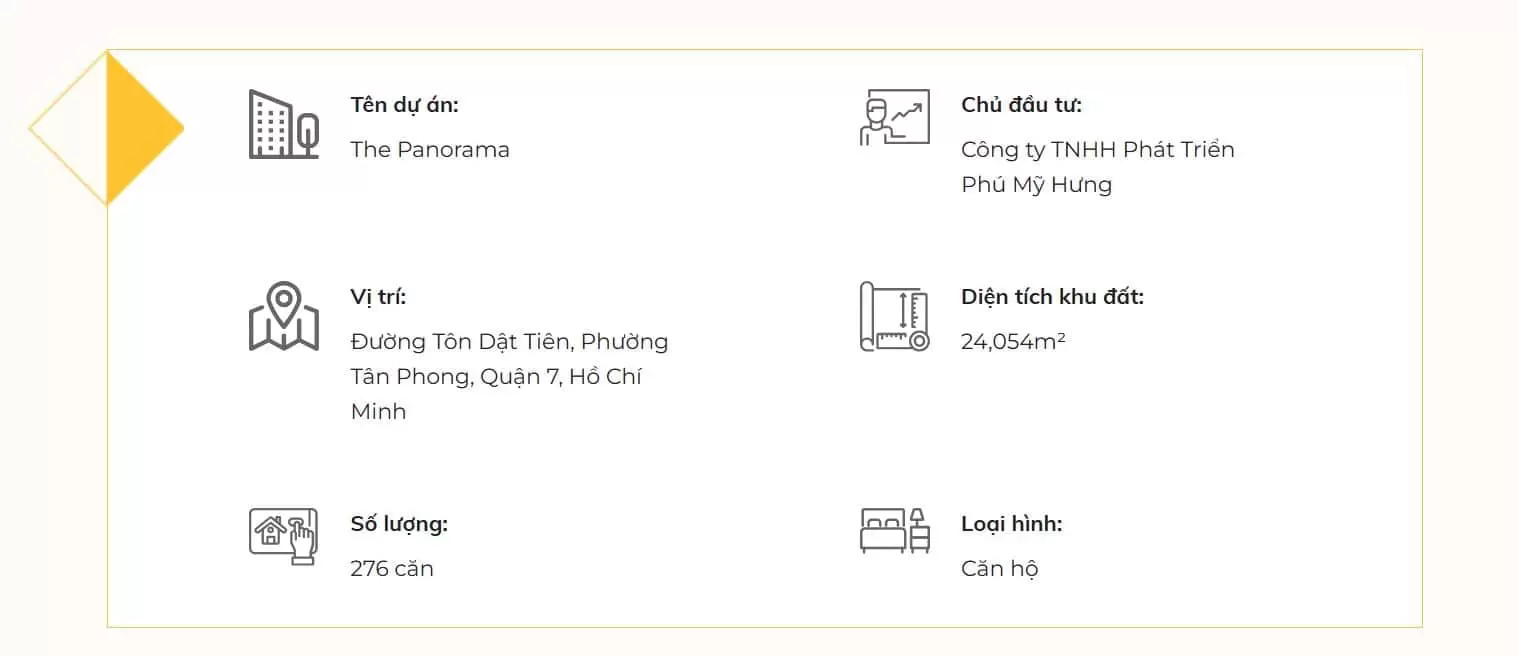
Task: Select the "Diện tích khu đất:" heading
Action: point(1052,297)
